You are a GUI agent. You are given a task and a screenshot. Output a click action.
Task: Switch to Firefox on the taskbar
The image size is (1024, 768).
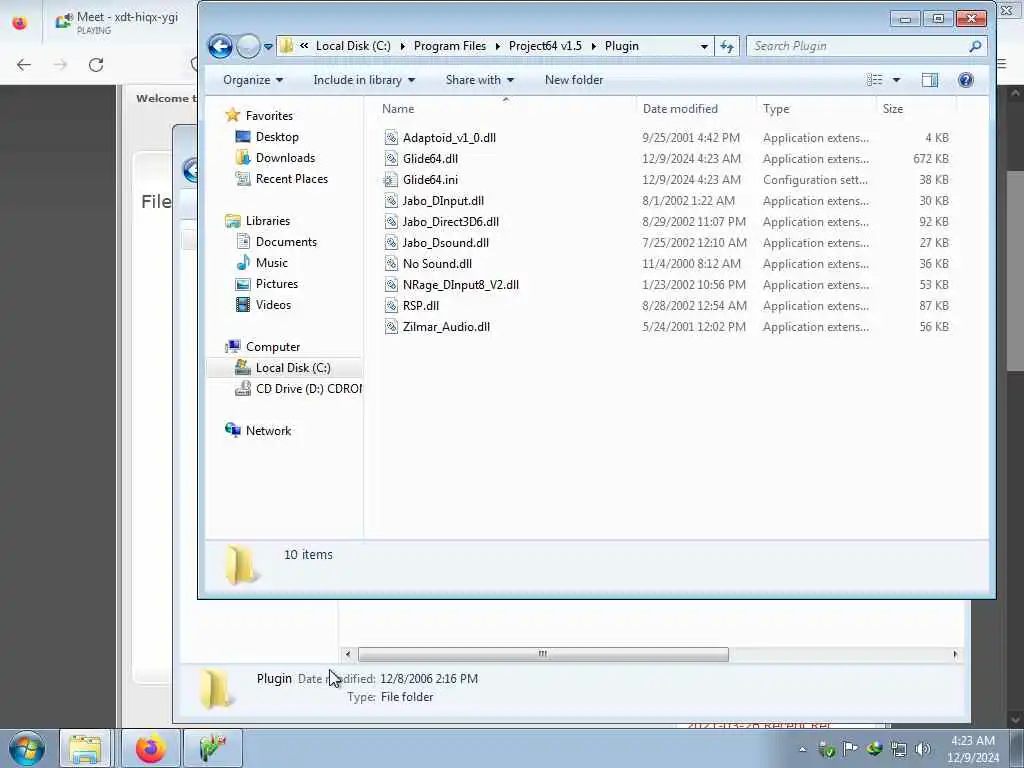point(150,748)
